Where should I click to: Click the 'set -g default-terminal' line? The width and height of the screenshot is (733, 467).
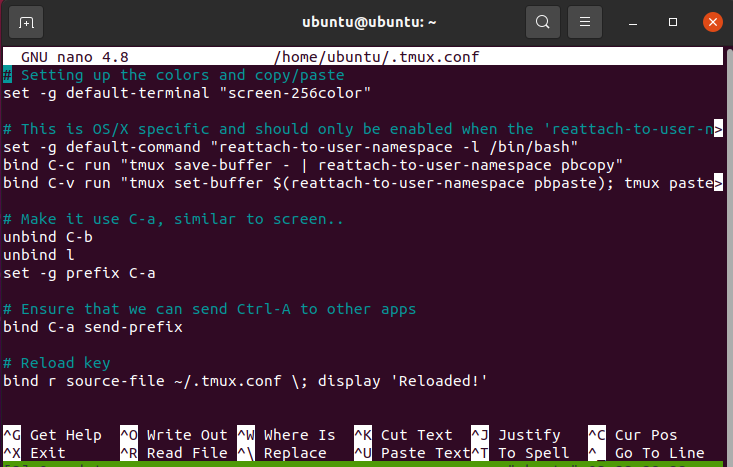187,93
